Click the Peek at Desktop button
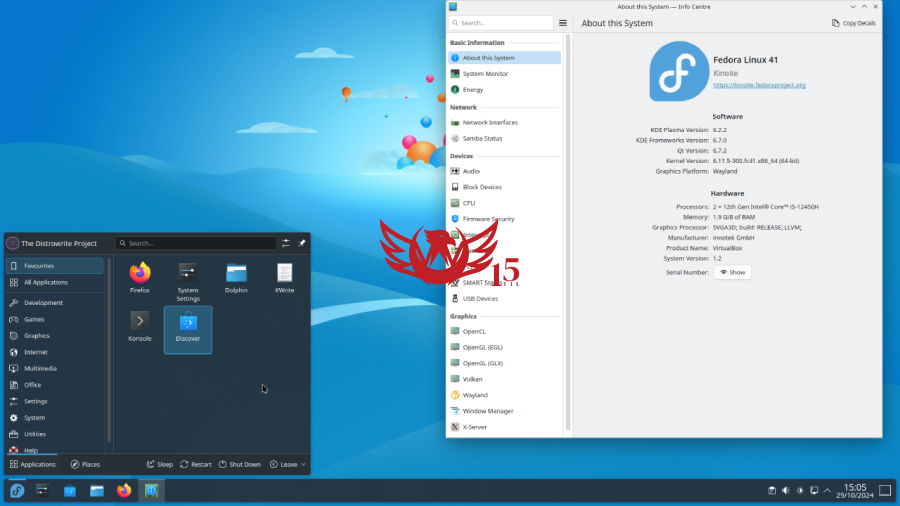 pos(885,491)
